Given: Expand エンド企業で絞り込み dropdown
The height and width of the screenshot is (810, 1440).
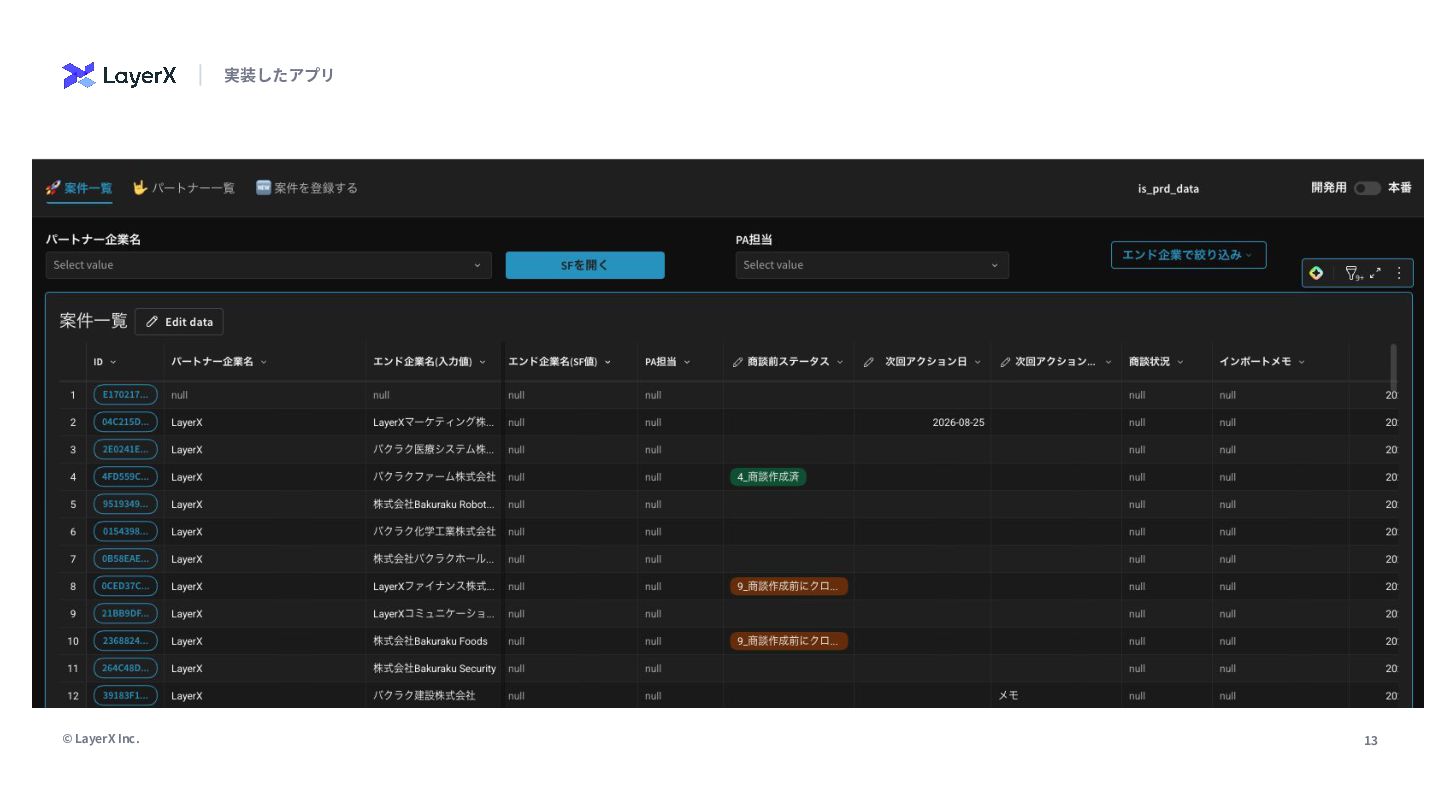Looking at the screenshot, I should [1188, 255].
